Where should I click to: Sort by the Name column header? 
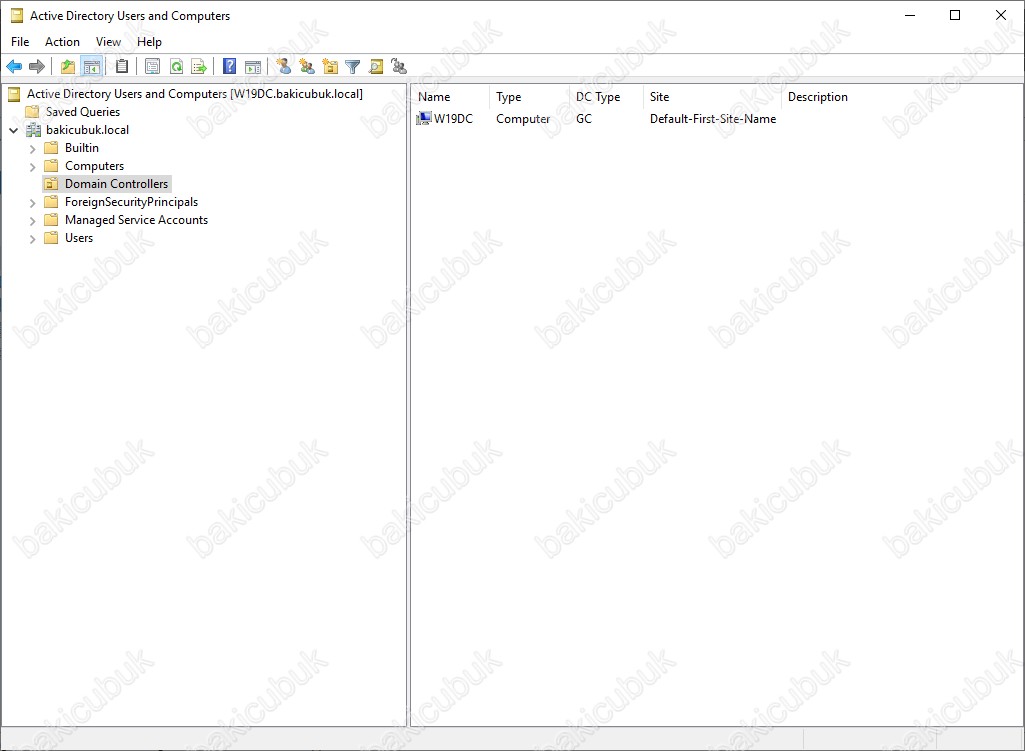point(450,97)
